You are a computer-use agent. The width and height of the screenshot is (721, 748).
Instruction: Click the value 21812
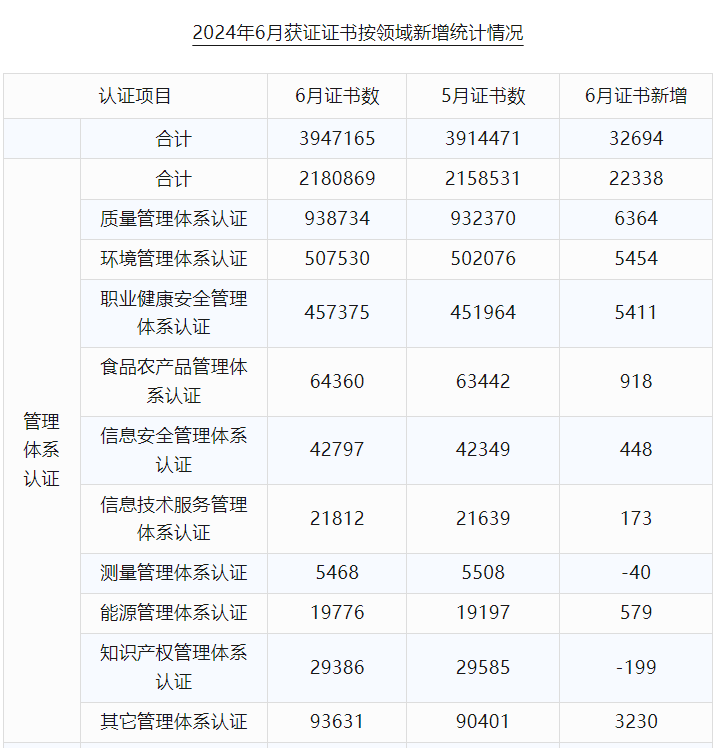point(337,518)
